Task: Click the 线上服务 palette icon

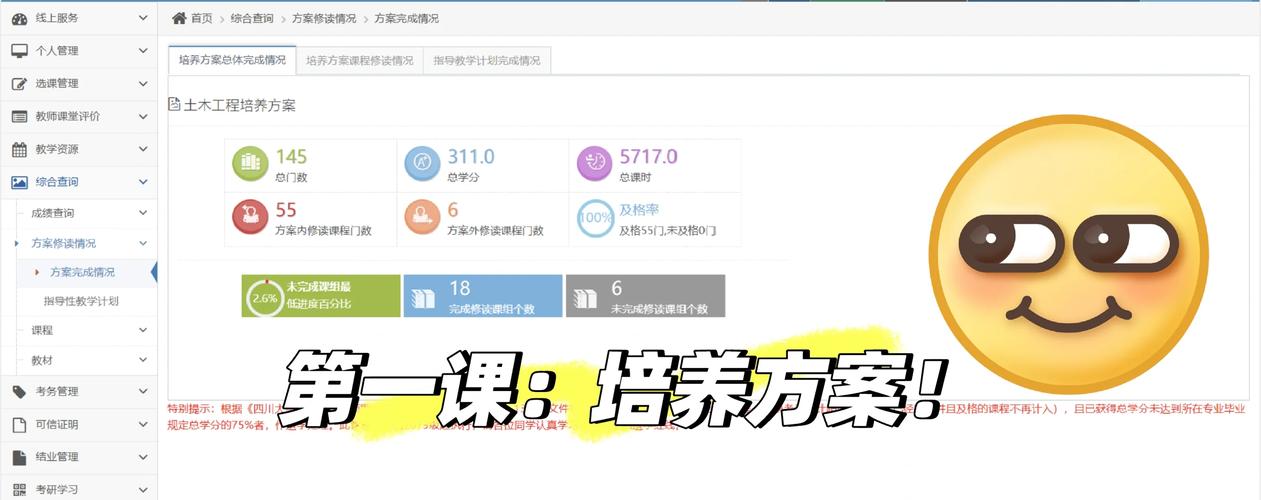Action: click(x=19, y=18)
